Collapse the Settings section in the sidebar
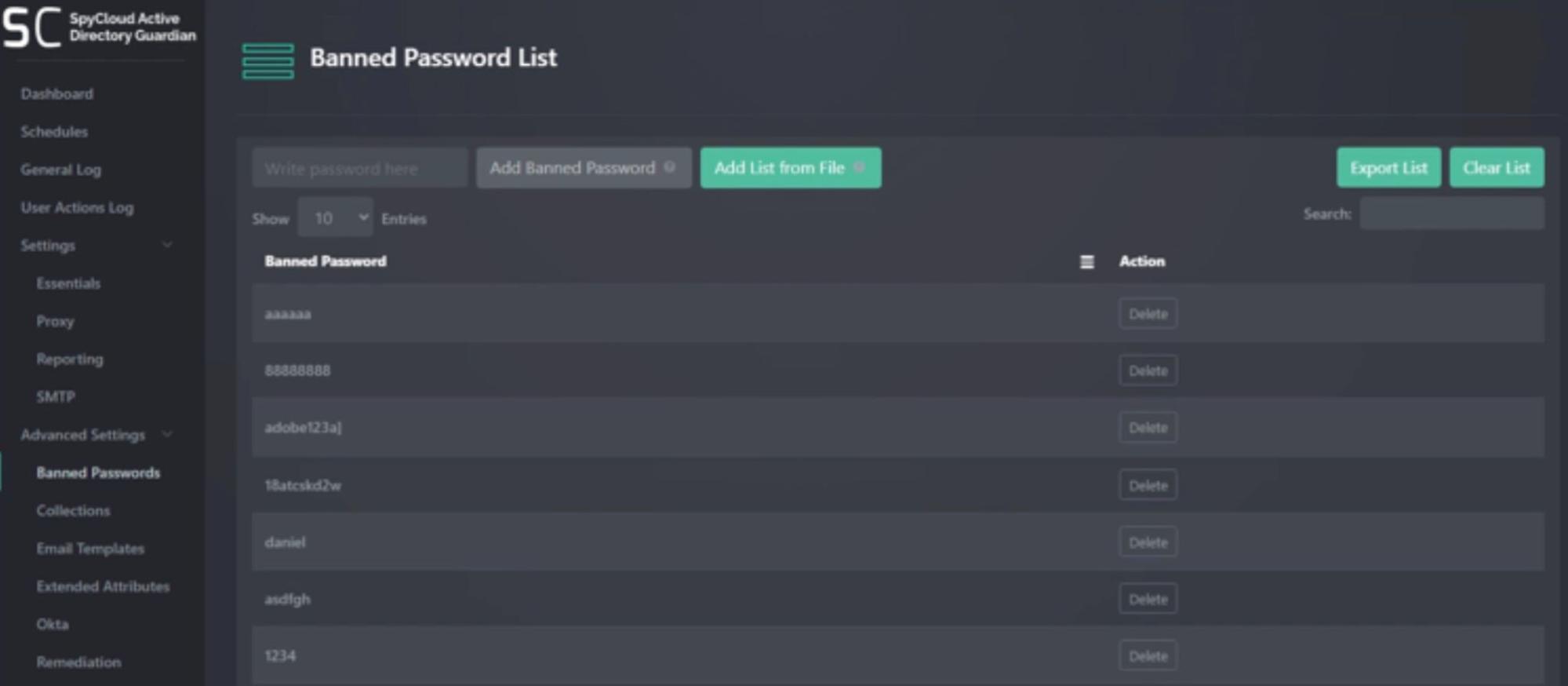 click(167, 245)
